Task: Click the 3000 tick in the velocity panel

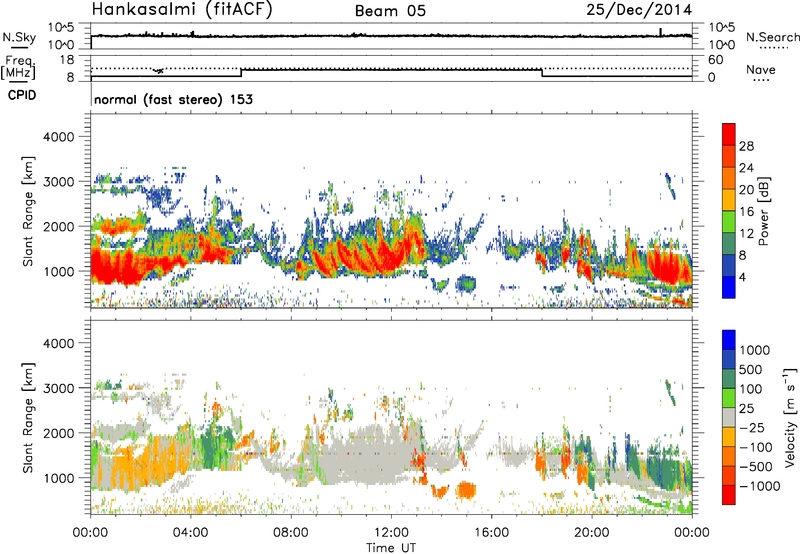Action: [59, 388]
